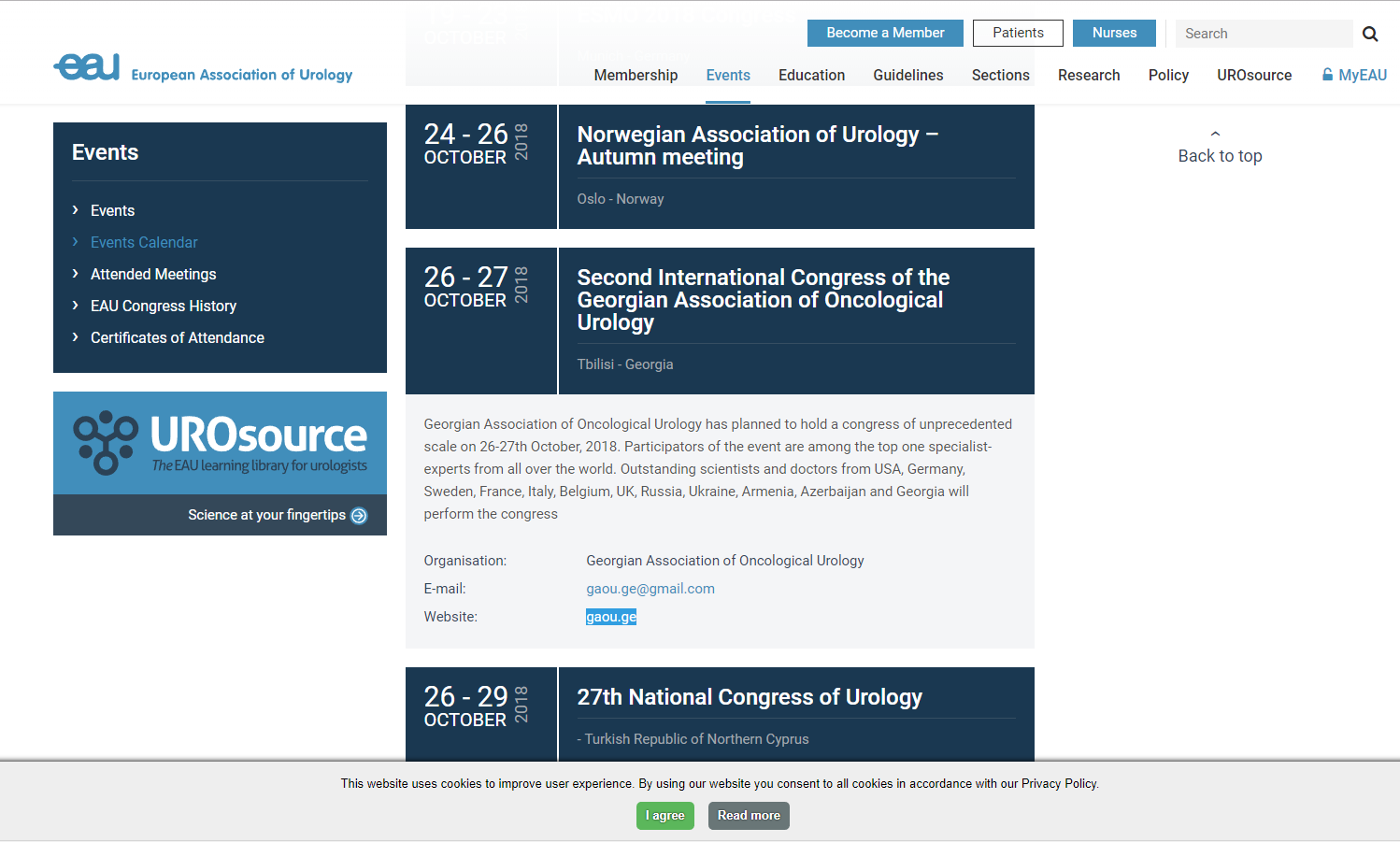Click the search magnifier icon
Image resolution: width=1400 pixels, height=842 pixels.
(x=1370, y=34)
